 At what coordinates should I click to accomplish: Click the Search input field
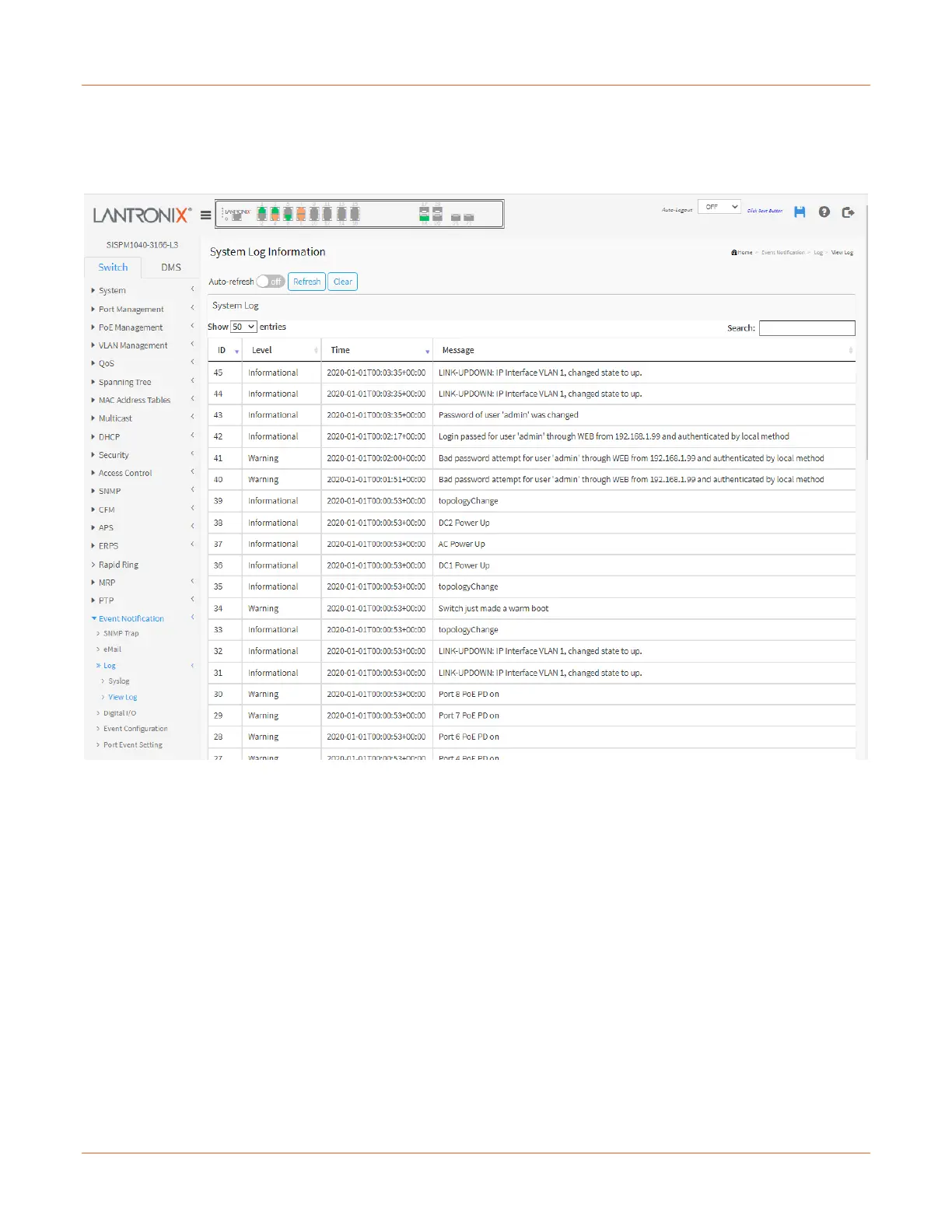807,328
